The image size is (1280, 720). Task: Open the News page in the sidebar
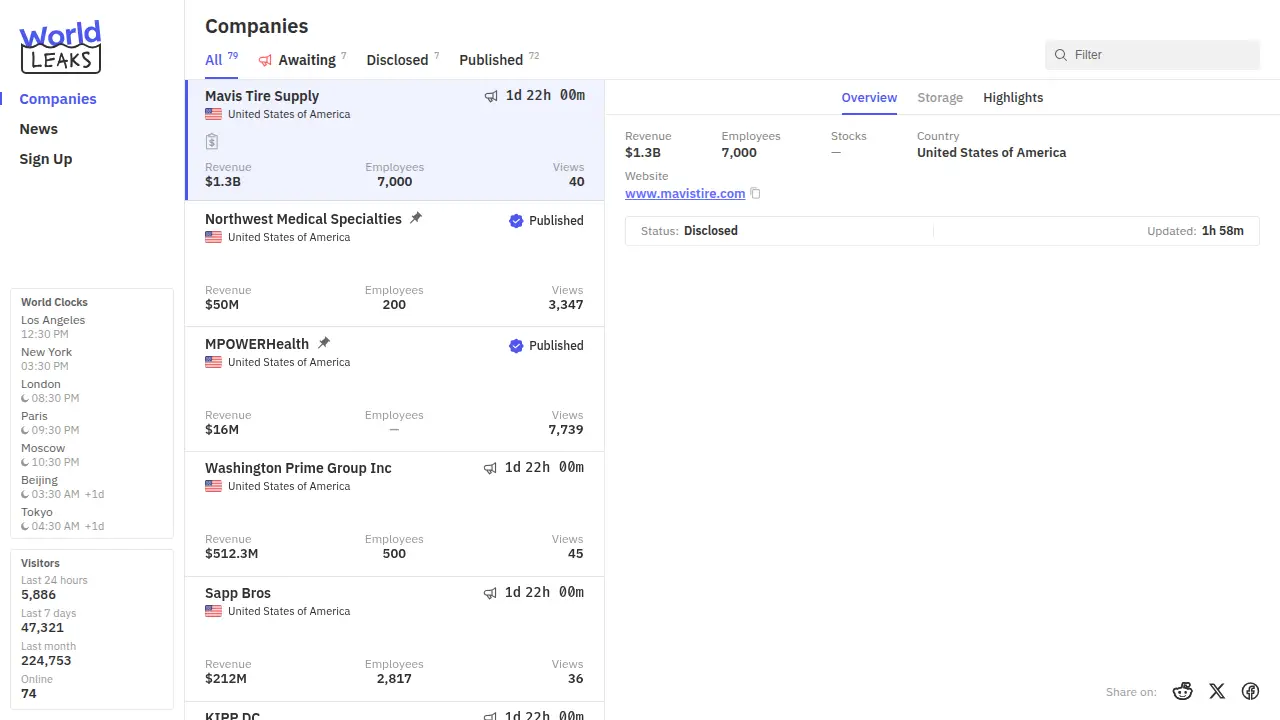(x=39, y=129)
